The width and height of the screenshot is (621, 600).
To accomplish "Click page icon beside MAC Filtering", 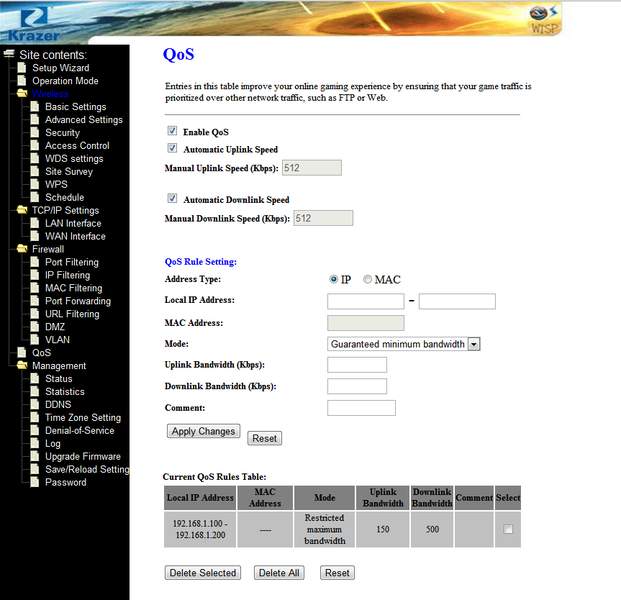I will tap(35, 288).
